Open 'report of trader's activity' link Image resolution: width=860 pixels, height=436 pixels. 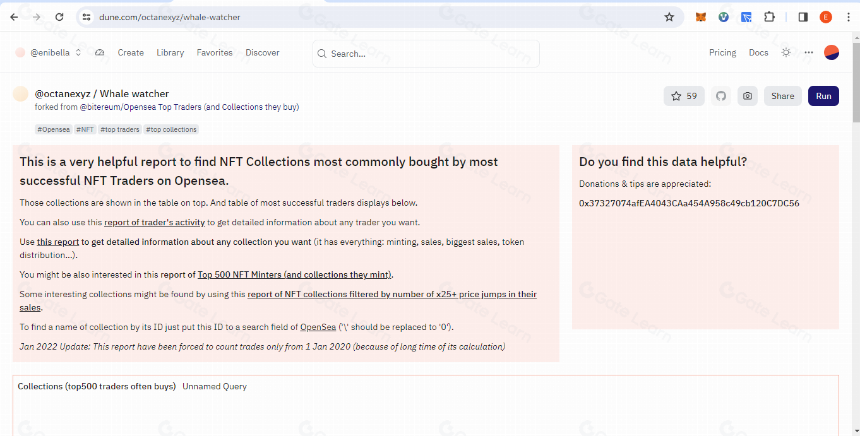[154, 222]
